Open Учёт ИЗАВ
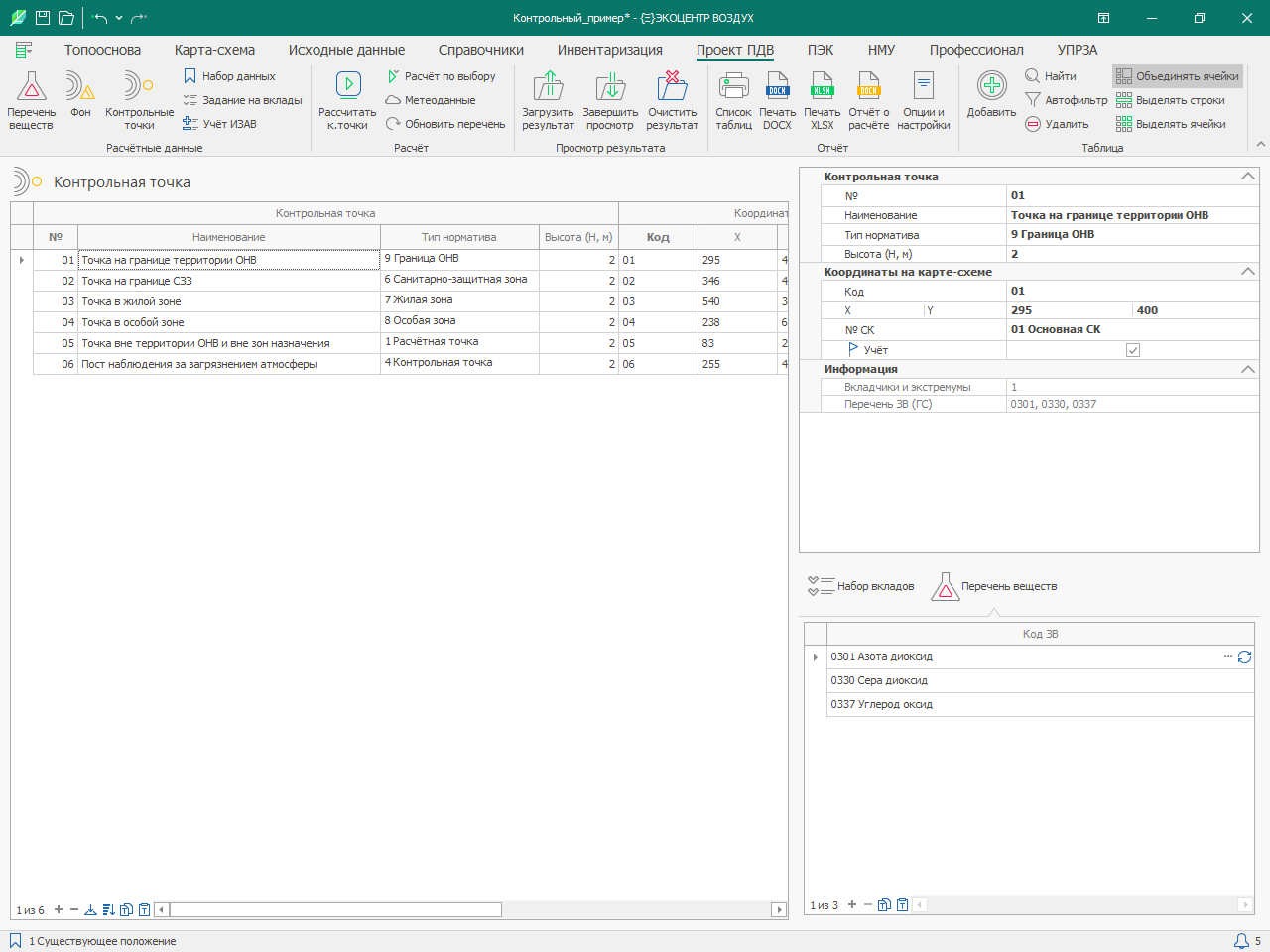Screen dimensions: 1270x952 pos(219,124)
